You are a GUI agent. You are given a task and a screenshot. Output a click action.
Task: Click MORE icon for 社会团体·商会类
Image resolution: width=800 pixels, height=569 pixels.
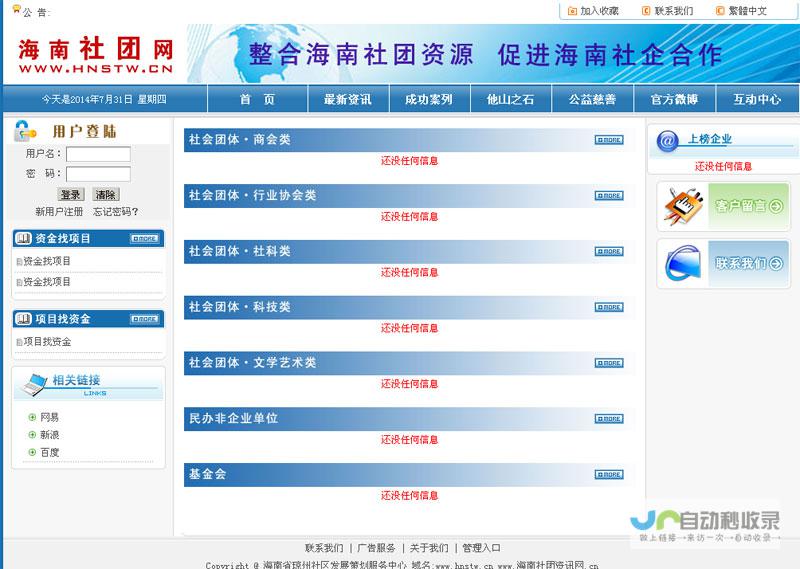click(609, 140)
